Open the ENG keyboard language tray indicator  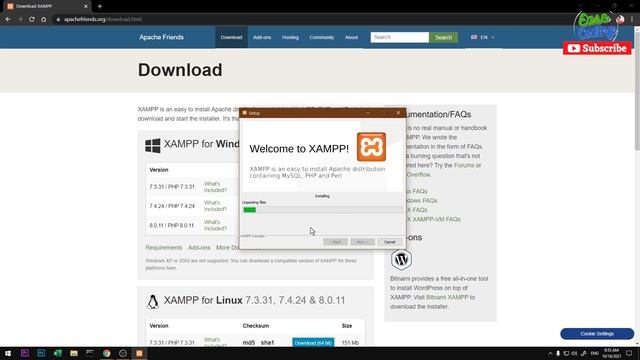pos(595,353)
